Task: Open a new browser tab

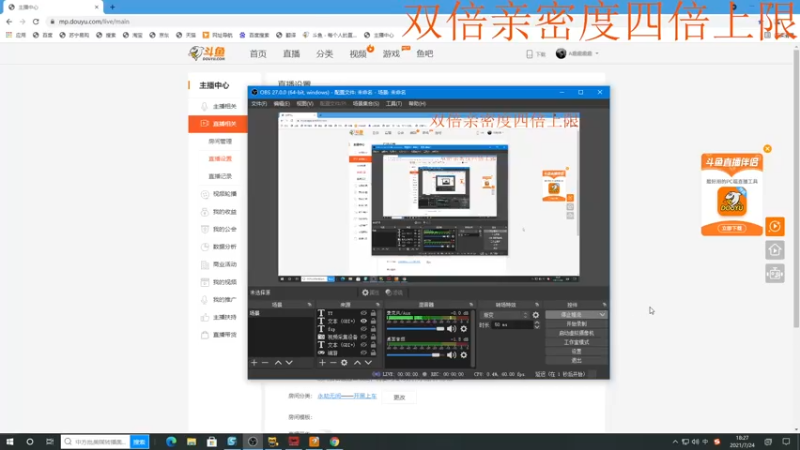Action: 112,7
